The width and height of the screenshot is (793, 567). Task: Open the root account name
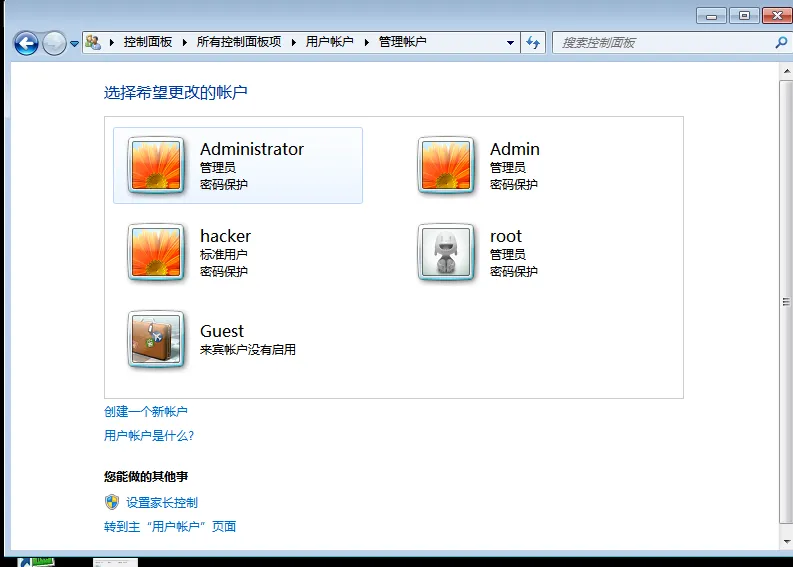click(506, 236)
